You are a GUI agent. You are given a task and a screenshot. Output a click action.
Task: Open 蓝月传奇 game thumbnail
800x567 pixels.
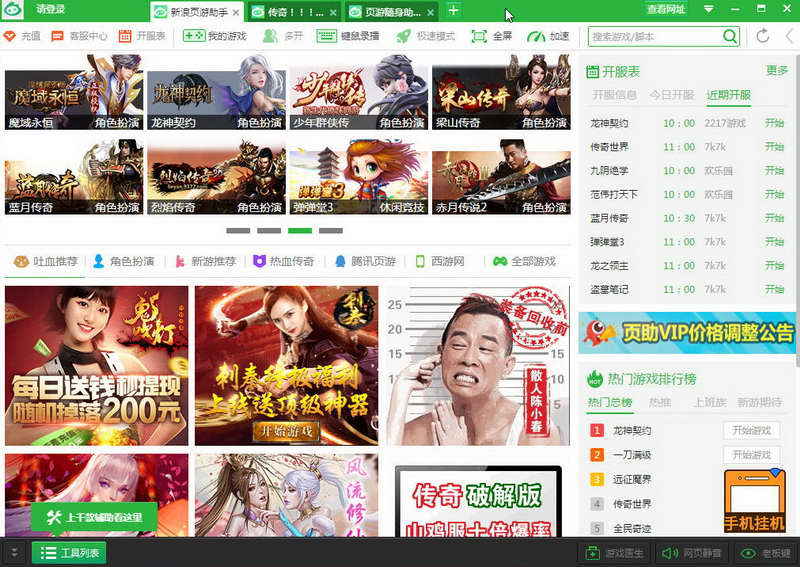pyautogui.click(x=74, y=177)
